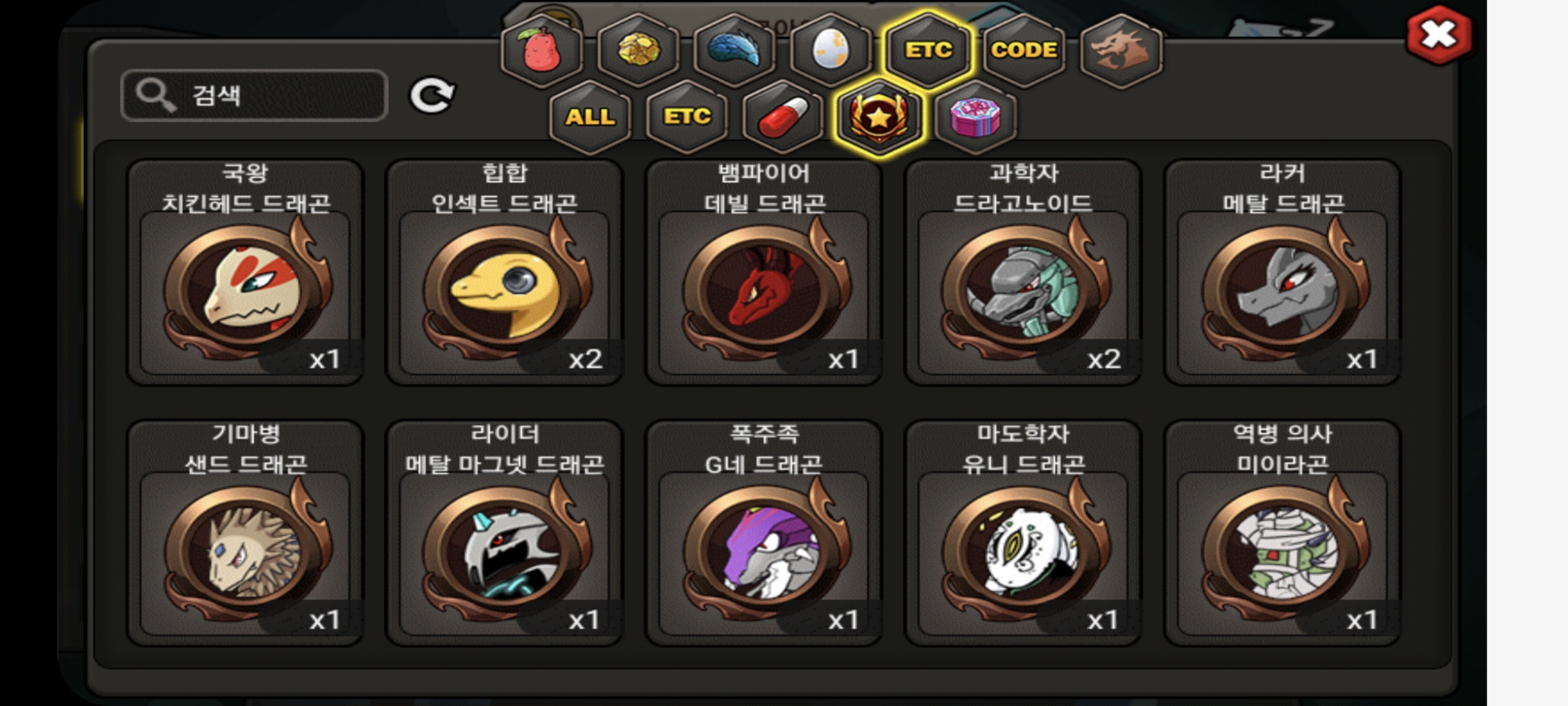Switch to the highlighted ETC top tab
Viewport: 1568px width, 706px height.
(928, 50)
